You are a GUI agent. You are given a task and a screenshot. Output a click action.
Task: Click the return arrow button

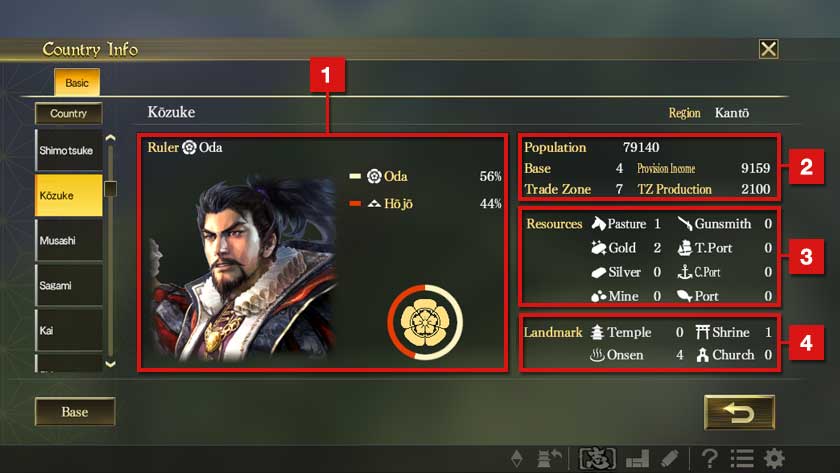click(739, 412)
